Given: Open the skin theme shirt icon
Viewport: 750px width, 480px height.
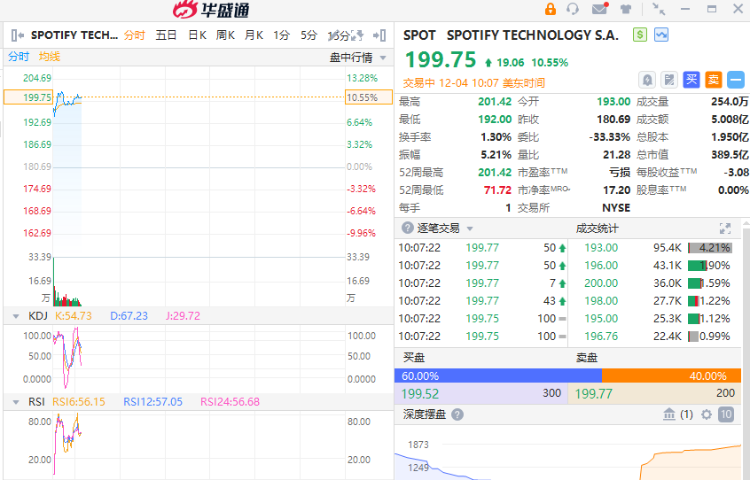Looking at the screenshot, I should (x=626, y=9).
